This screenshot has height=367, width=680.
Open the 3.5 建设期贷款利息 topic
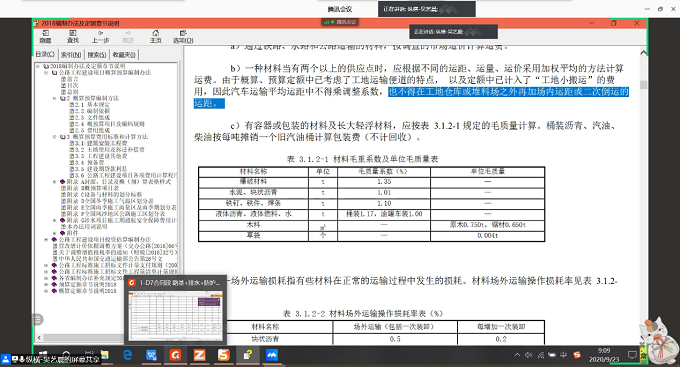coord(101,169)
